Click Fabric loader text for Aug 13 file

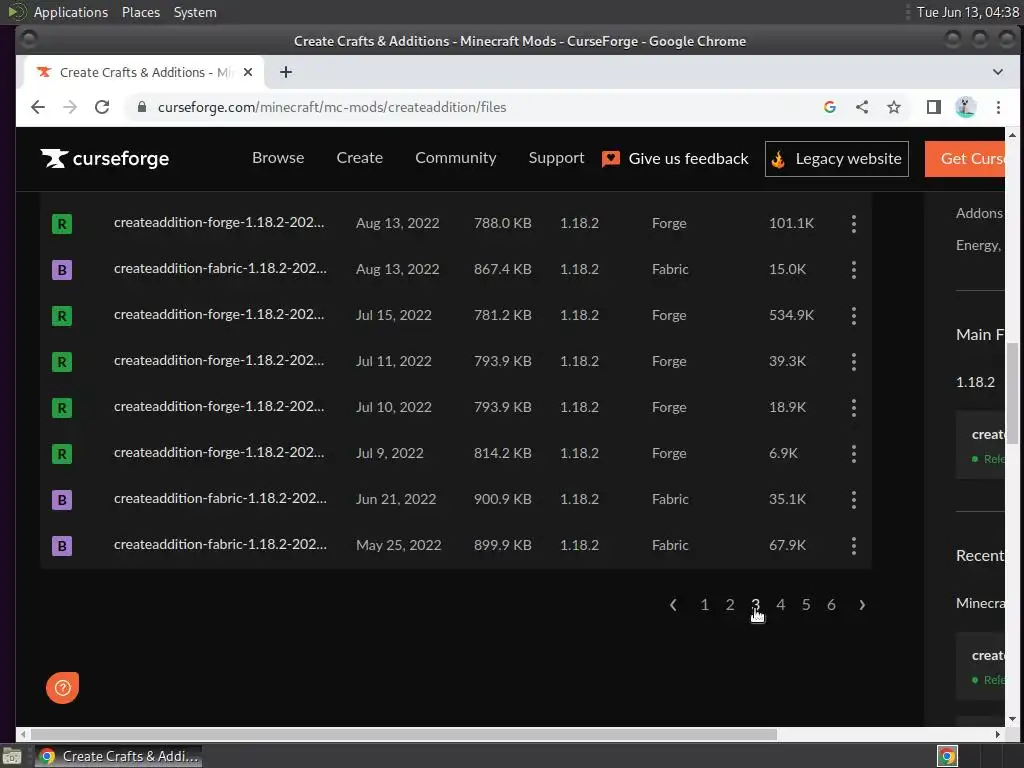(x=670, y=269)
